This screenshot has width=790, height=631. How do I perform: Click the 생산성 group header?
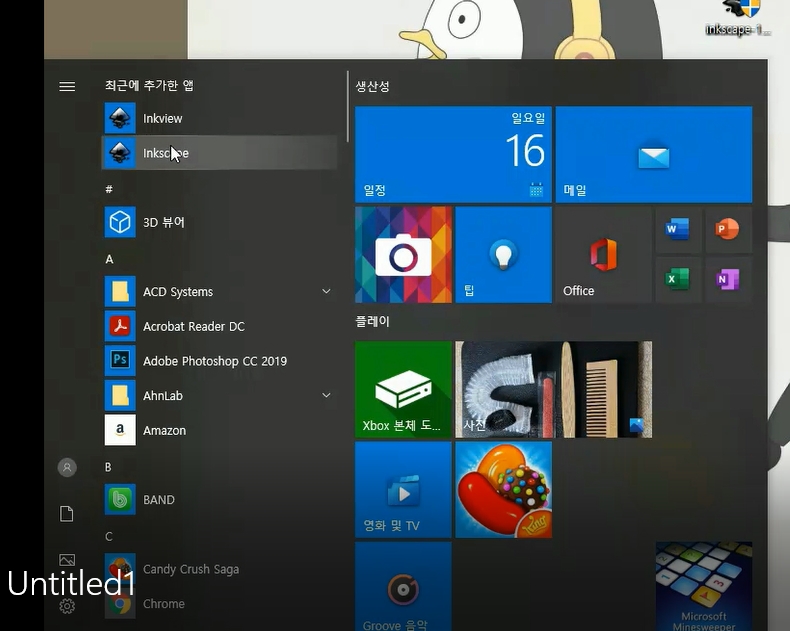[x=372, y=86]
